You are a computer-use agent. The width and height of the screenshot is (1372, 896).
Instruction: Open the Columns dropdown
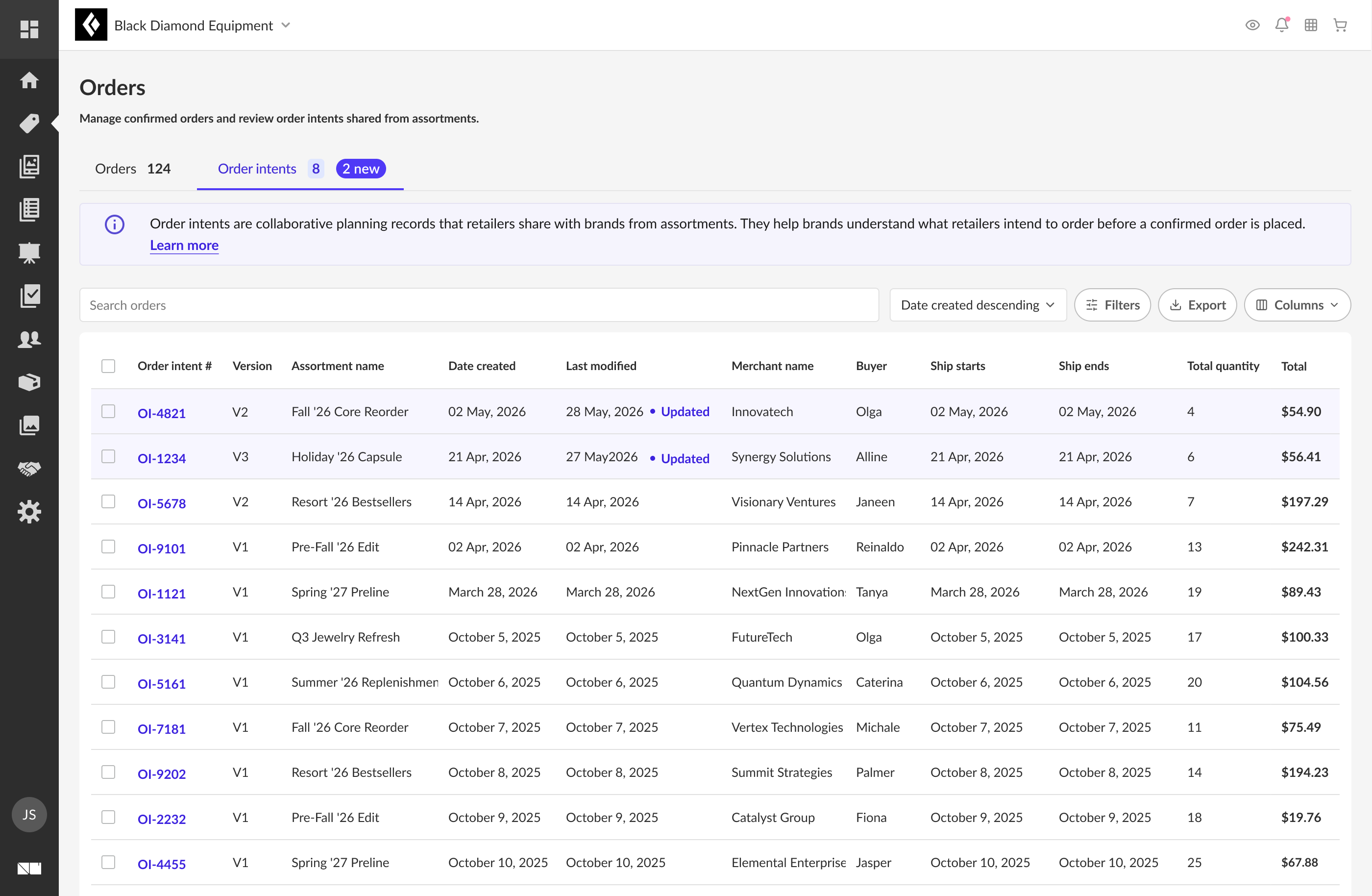coord(1297,305)
